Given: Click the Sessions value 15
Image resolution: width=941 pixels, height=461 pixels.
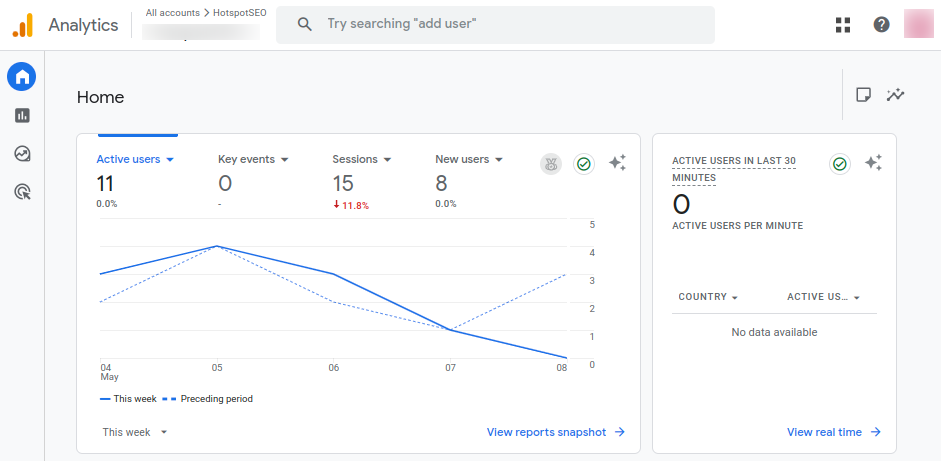Looking at the screenshot, I should click(343, 184).
